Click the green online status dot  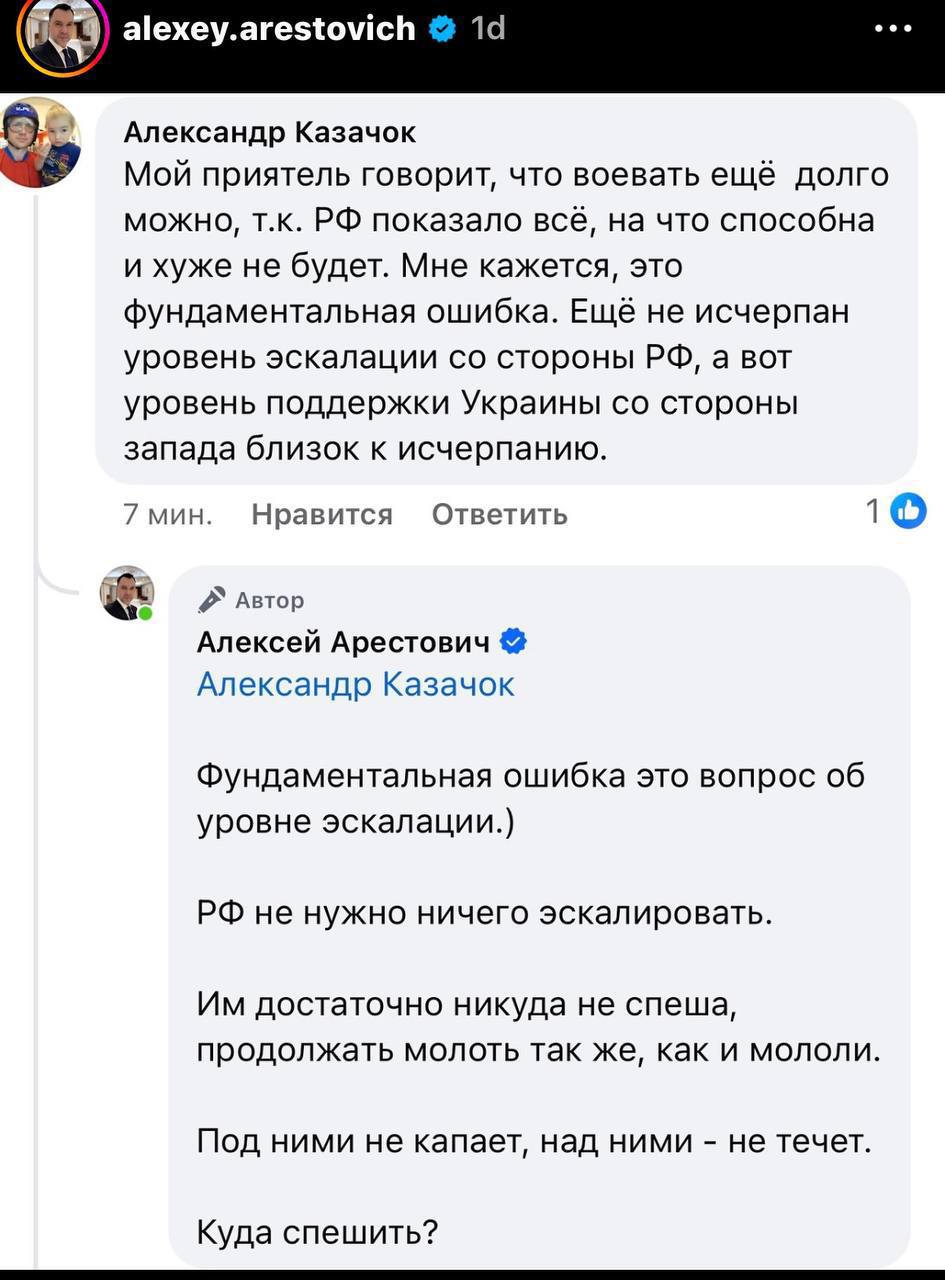146,612
